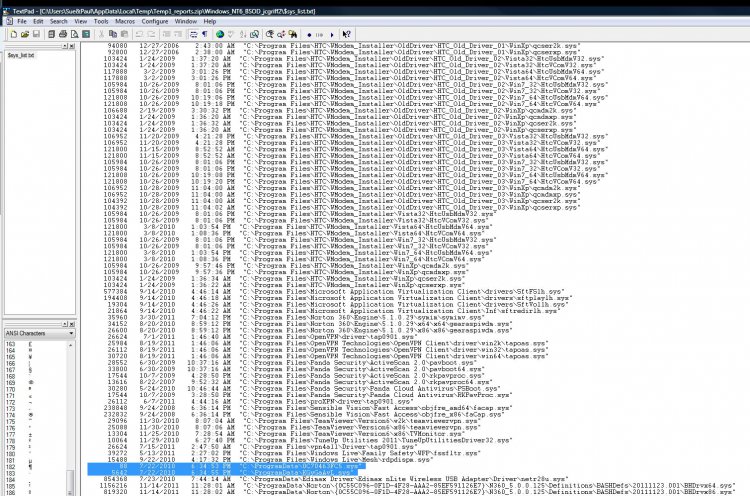
Task: Click the line containing TuneUpUtilitiesDriver32.sys
Action: coord(309,440)
